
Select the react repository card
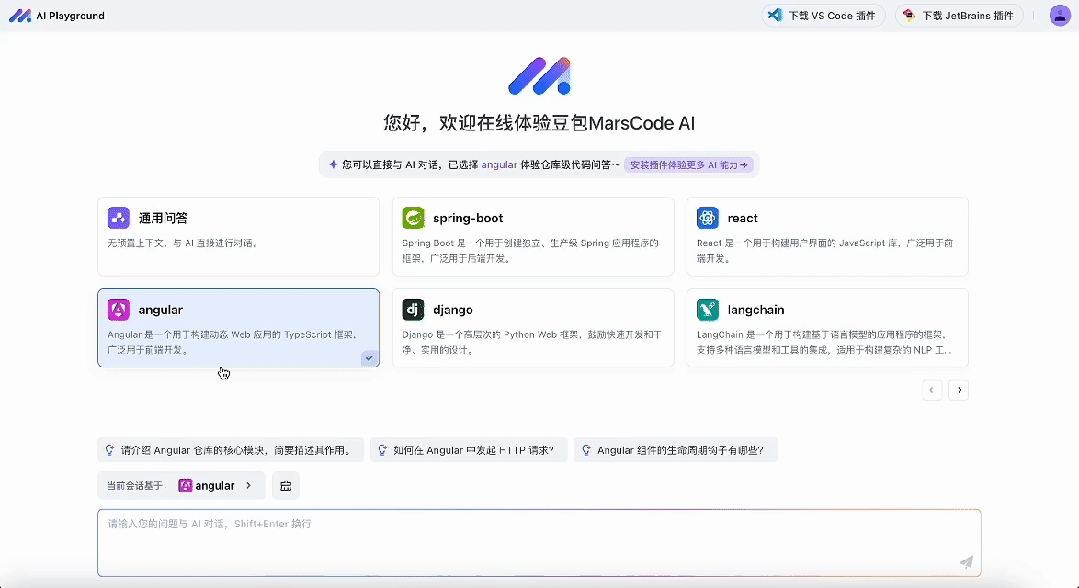(827, 237)
